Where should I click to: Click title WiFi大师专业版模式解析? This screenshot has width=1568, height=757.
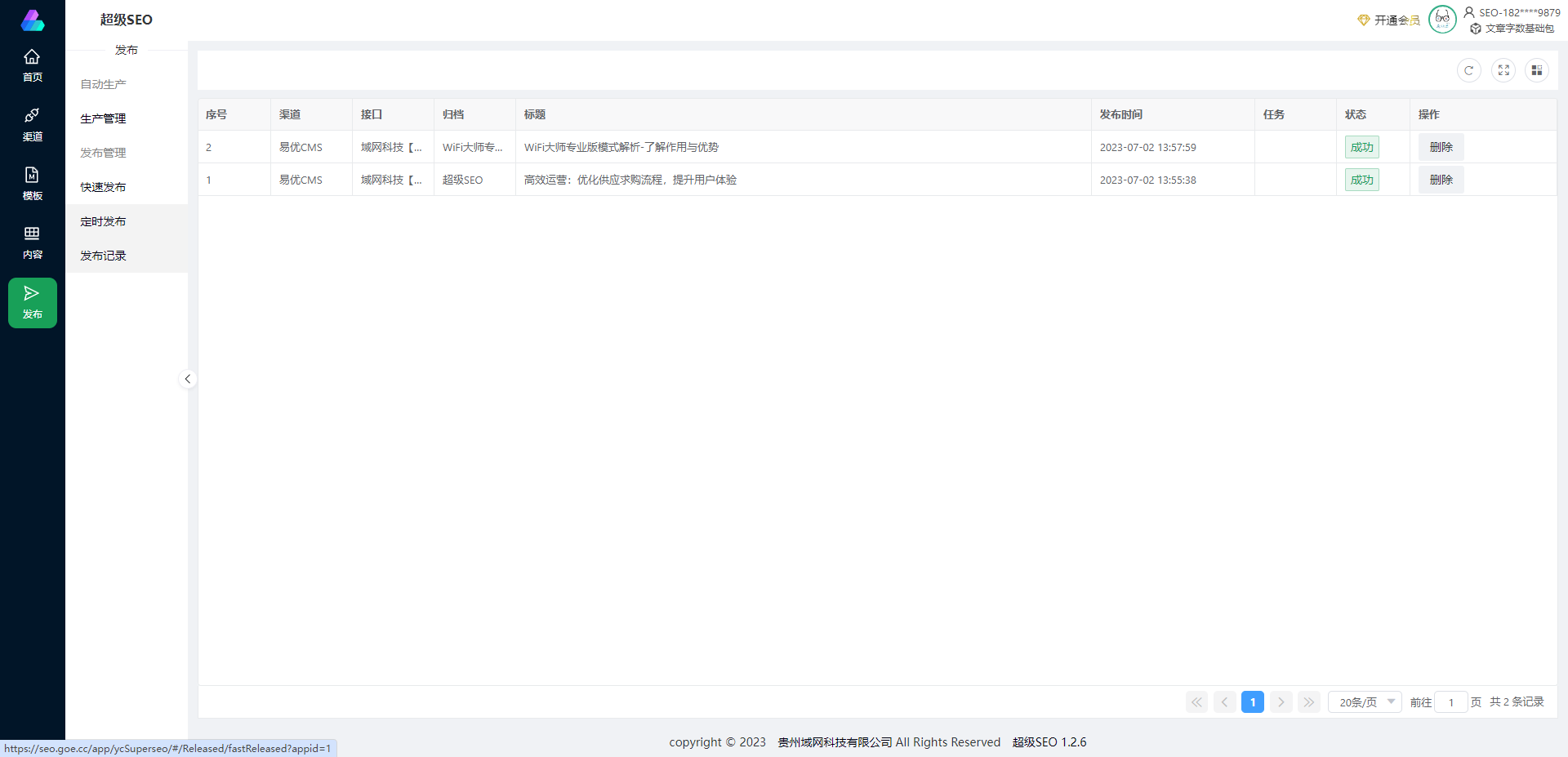click(x=621, y=147)
